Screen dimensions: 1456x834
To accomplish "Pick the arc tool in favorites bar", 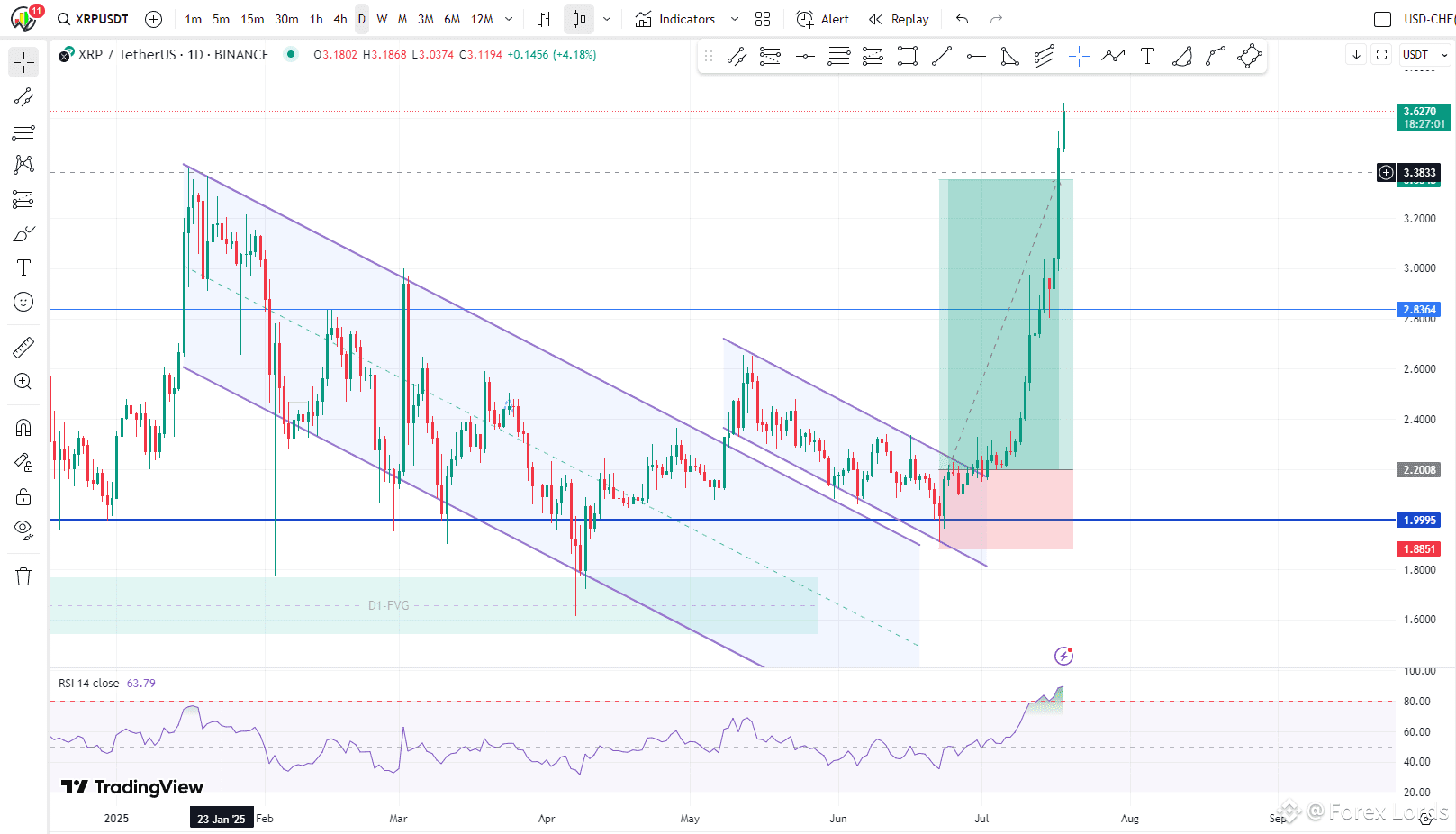I will [x=1181, y=57].
